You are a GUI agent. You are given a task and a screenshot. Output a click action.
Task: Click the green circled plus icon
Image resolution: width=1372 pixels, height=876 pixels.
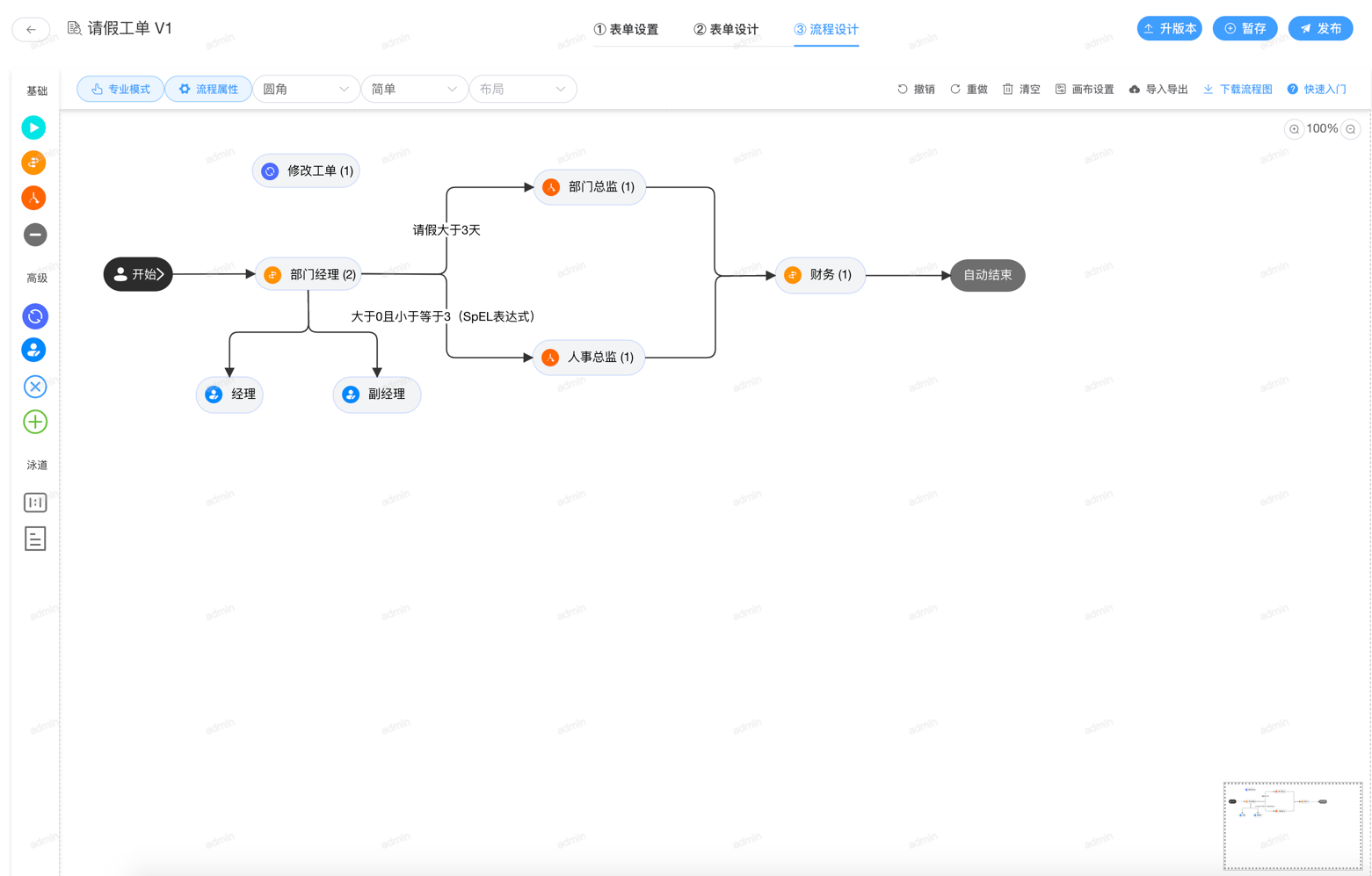point(34,423)
